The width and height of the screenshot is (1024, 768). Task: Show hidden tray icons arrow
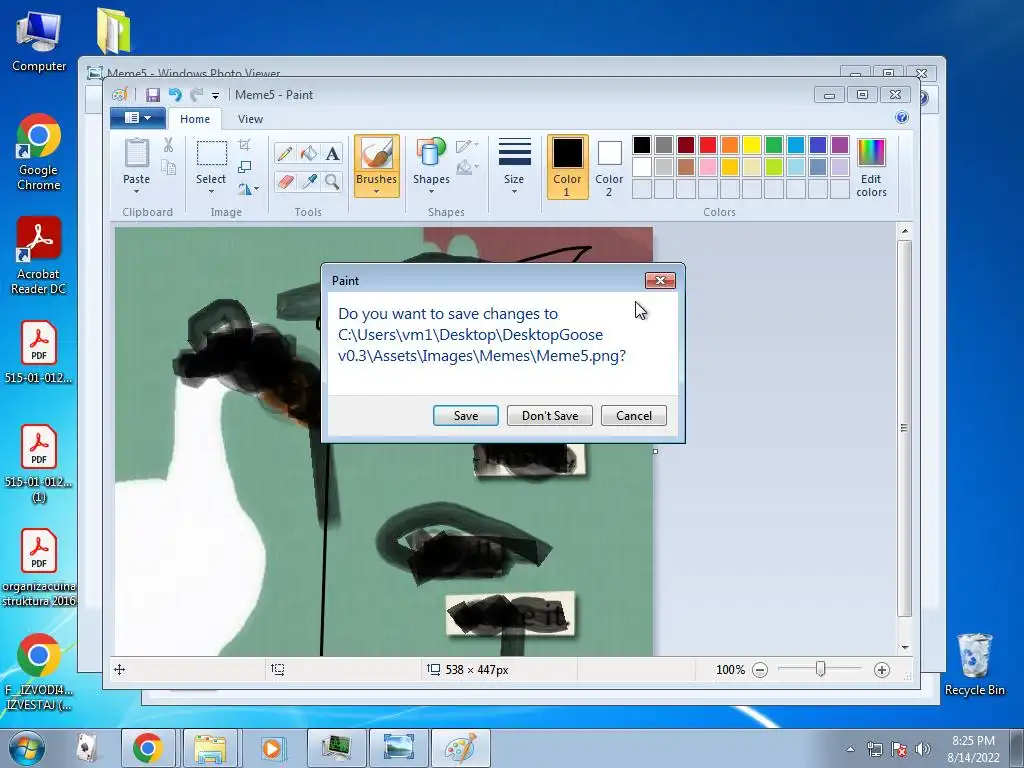(x=850, y=749)
